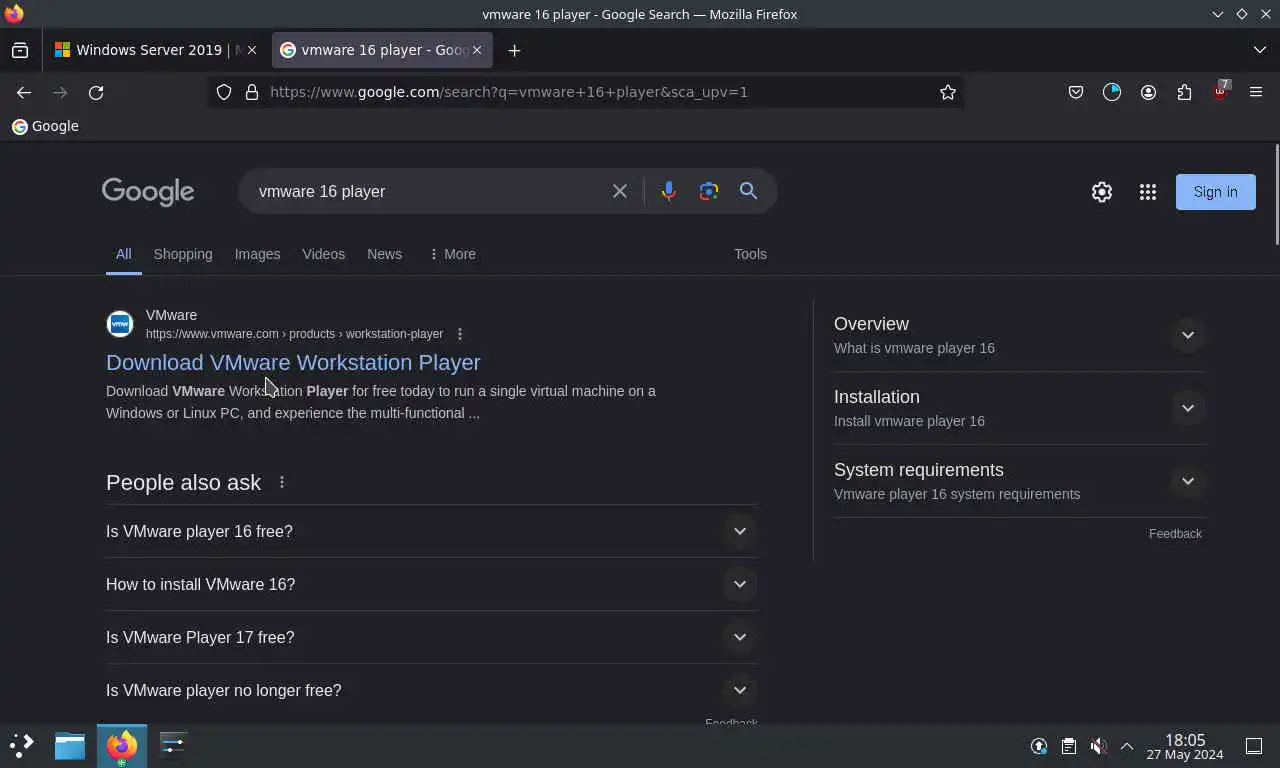Click the Google logo
This screenshot has height=768, width=1280.
148,191
